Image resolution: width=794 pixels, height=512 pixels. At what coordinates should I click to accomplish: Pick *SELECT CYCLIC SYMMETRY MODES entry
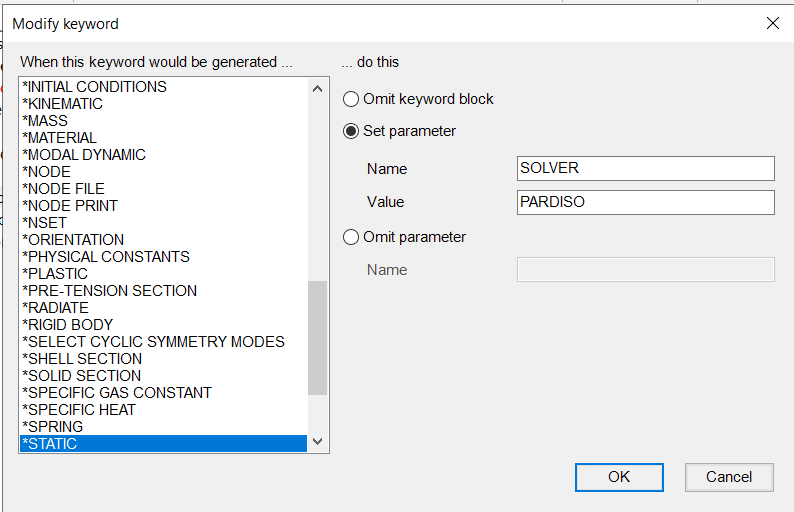pyautogui.click(x=153, y=342)
